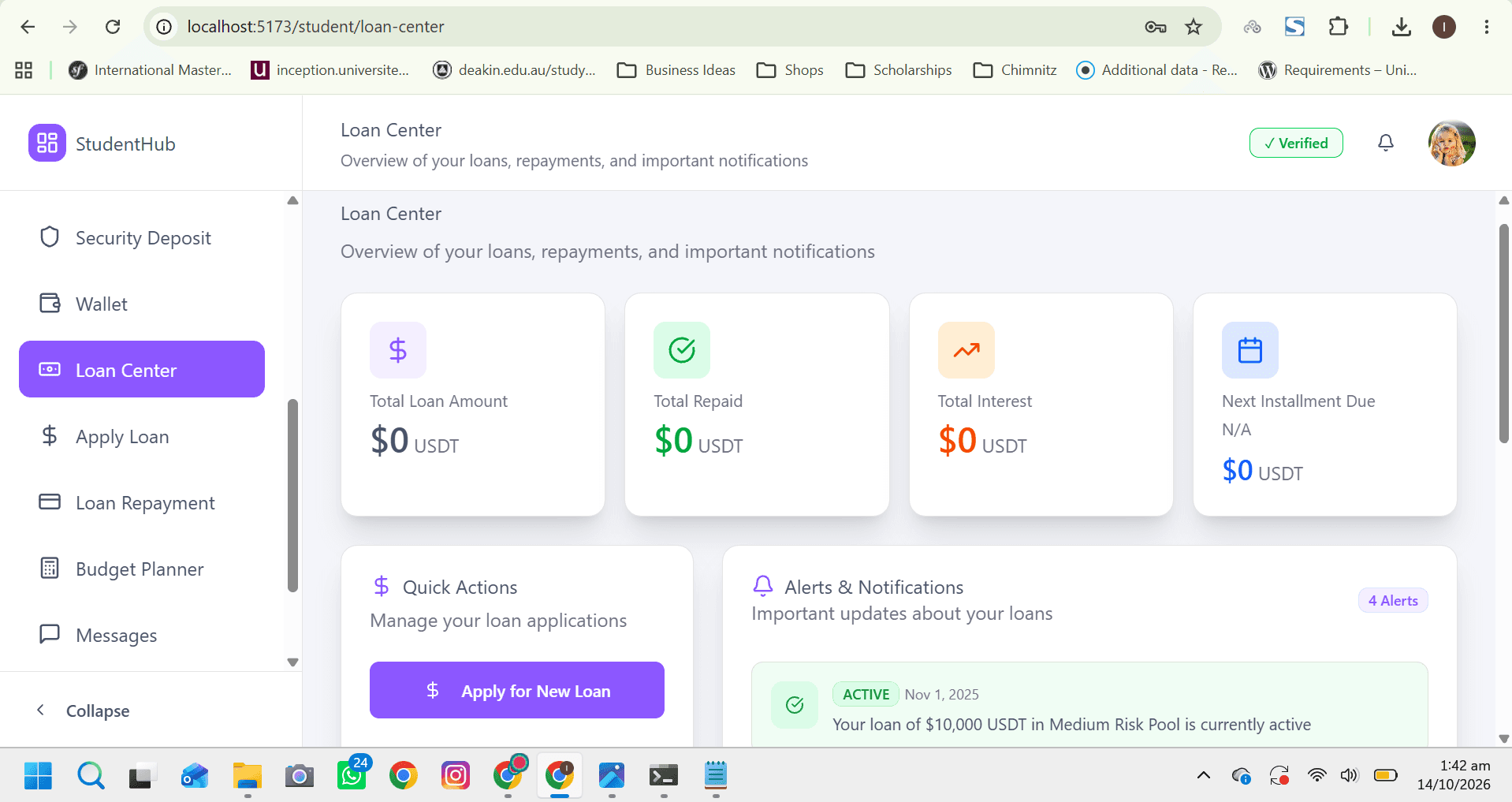Open the Shops bookmark folder

pos(790,70)
